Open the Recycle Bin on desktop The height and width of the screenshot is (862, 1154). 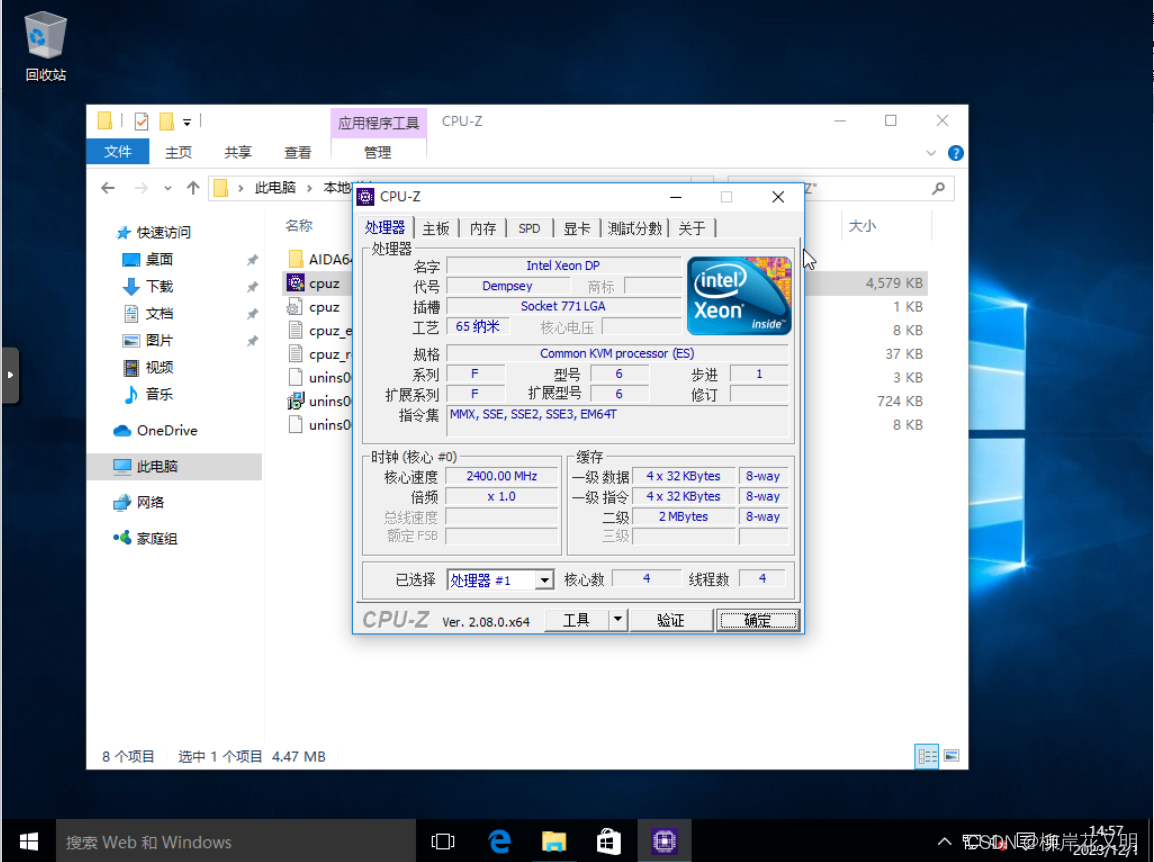(46, 46)
